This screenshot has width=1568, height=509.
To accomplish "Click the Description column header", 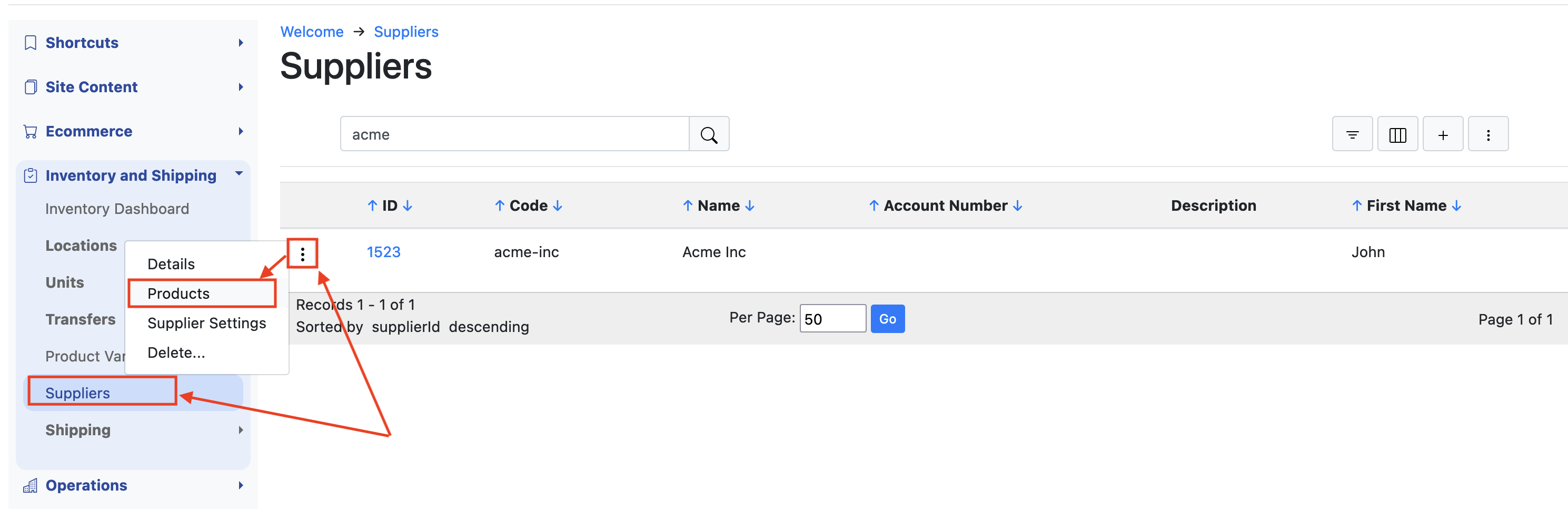I will click(x=1213, y=206).
